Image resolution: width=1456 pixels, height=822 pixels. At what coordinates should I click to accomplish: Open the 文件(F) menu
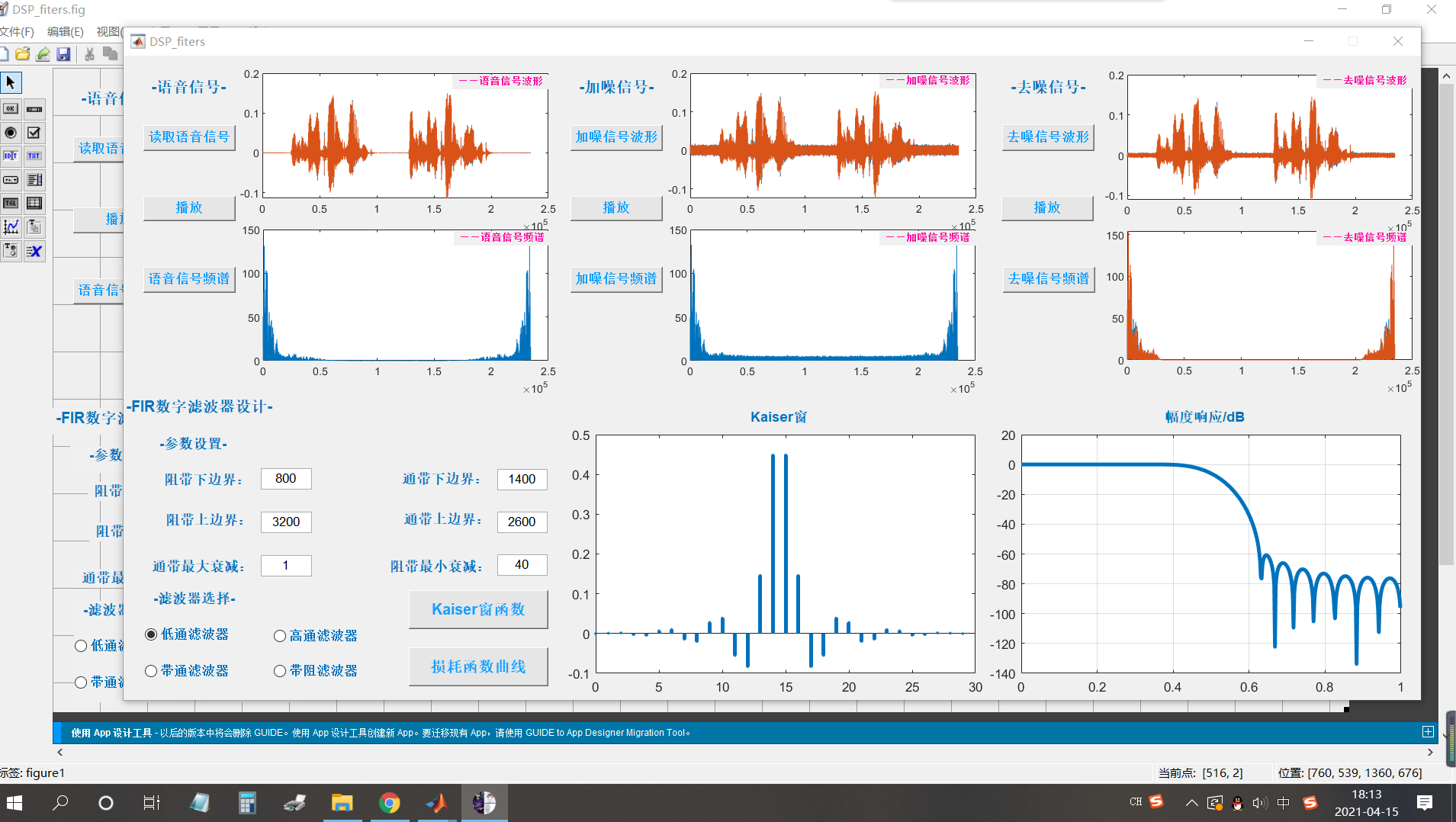tap(17, 31)
